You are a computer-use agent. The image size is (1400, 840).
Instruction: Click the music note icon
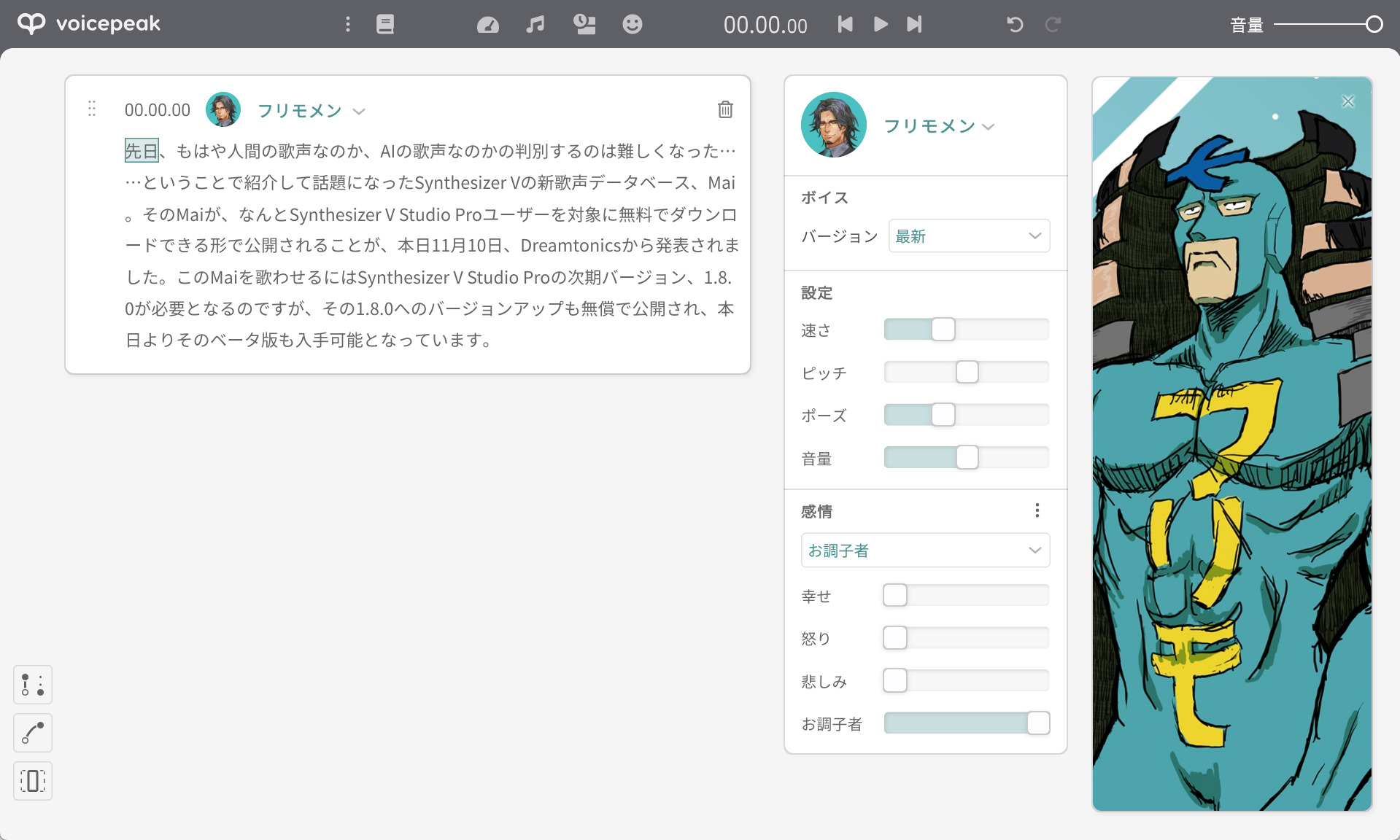pyautogui.click(x=535, y=24)
